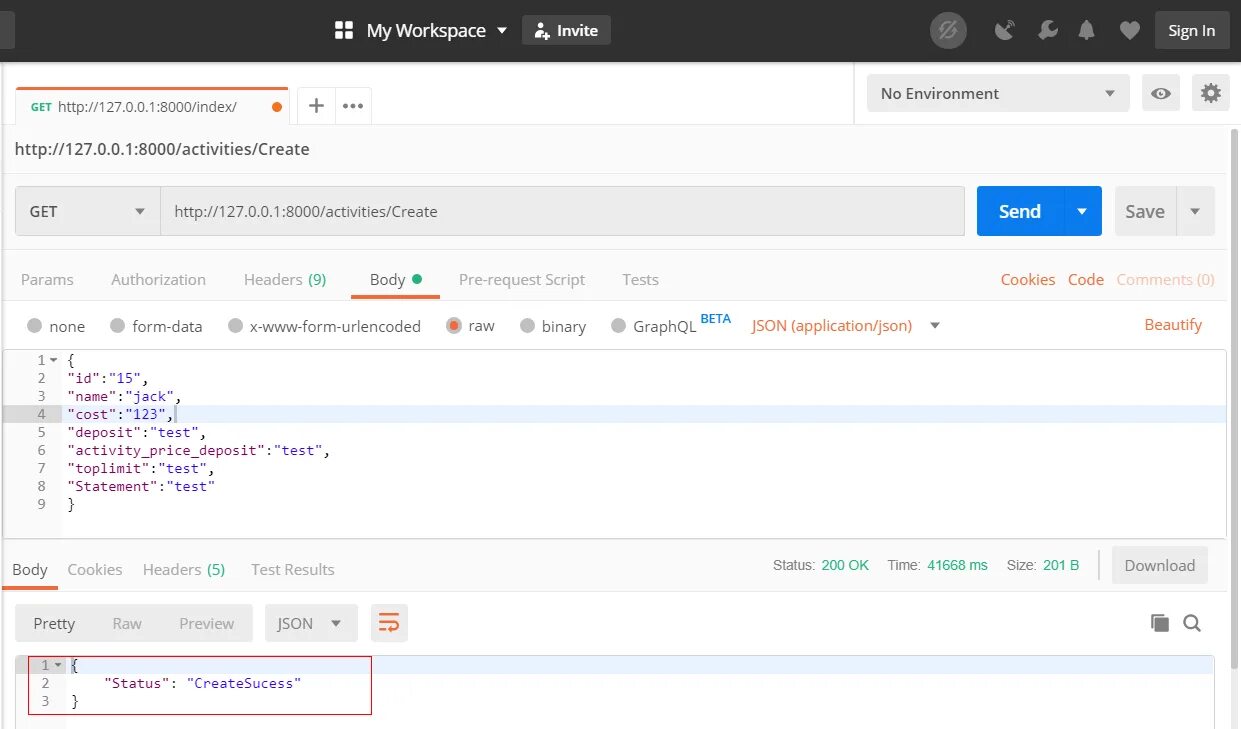Add a new request tab

click(316, 105)
